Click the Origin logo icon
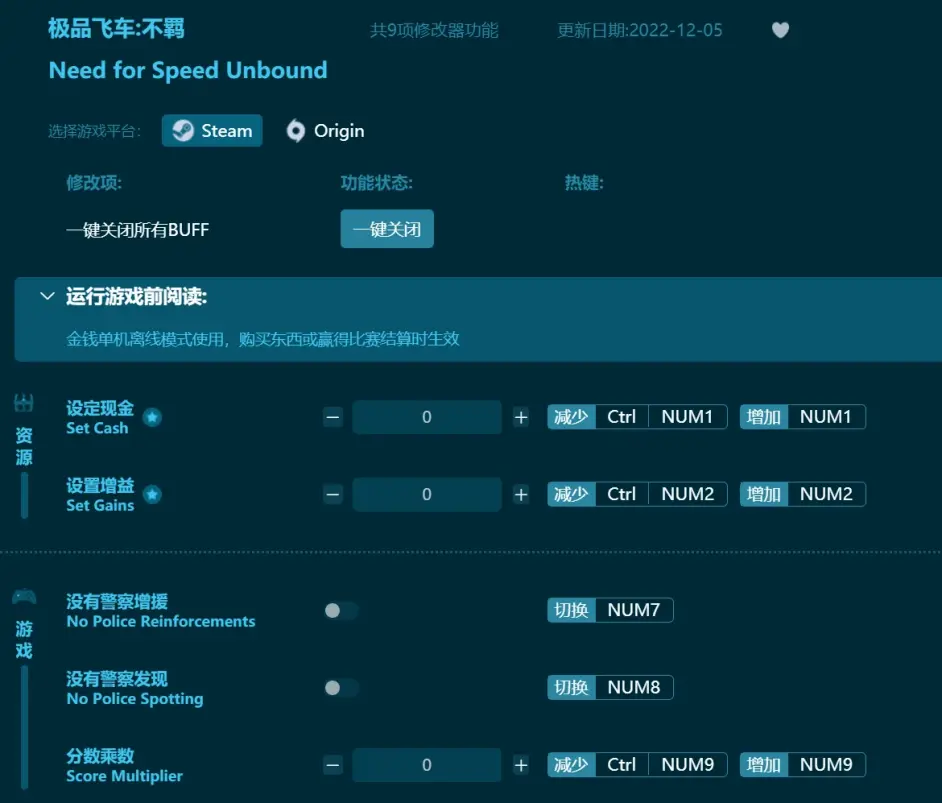This screenshot has width=942, height=803. [x=296, y=130]
